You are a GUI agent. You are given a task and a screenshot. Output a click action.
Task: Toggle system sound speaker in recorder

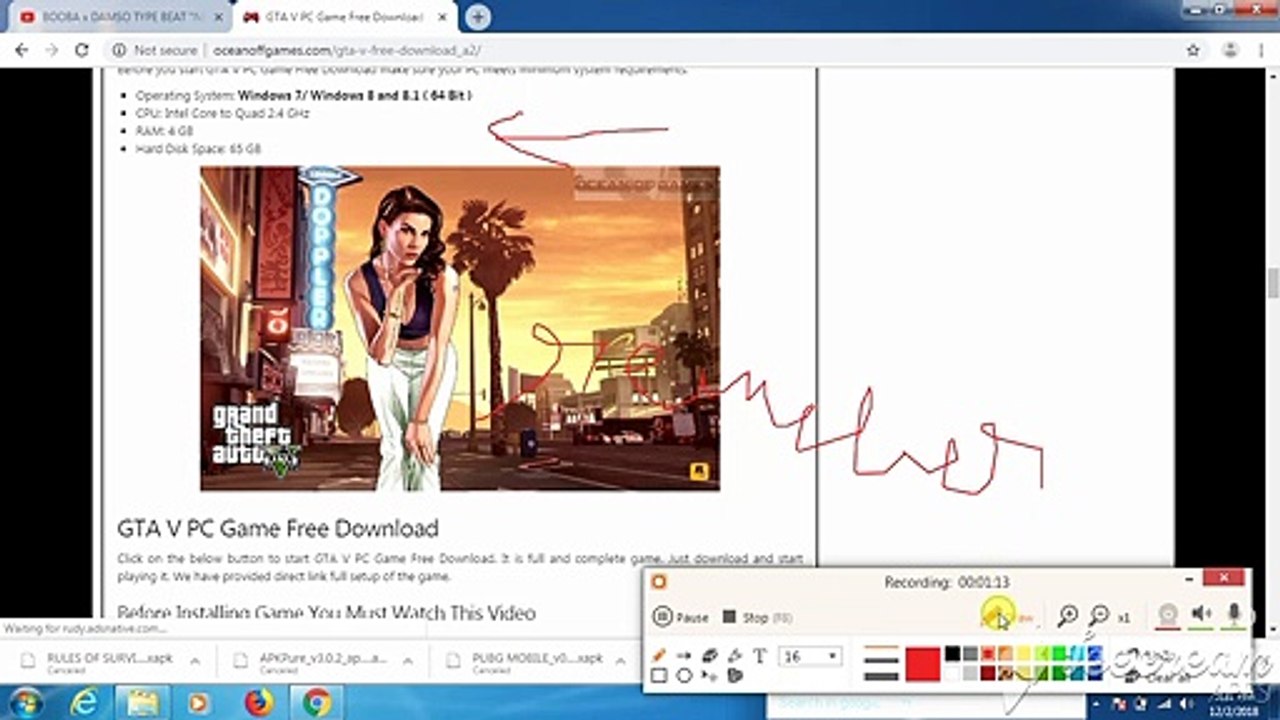click(x=1201, y=616)
